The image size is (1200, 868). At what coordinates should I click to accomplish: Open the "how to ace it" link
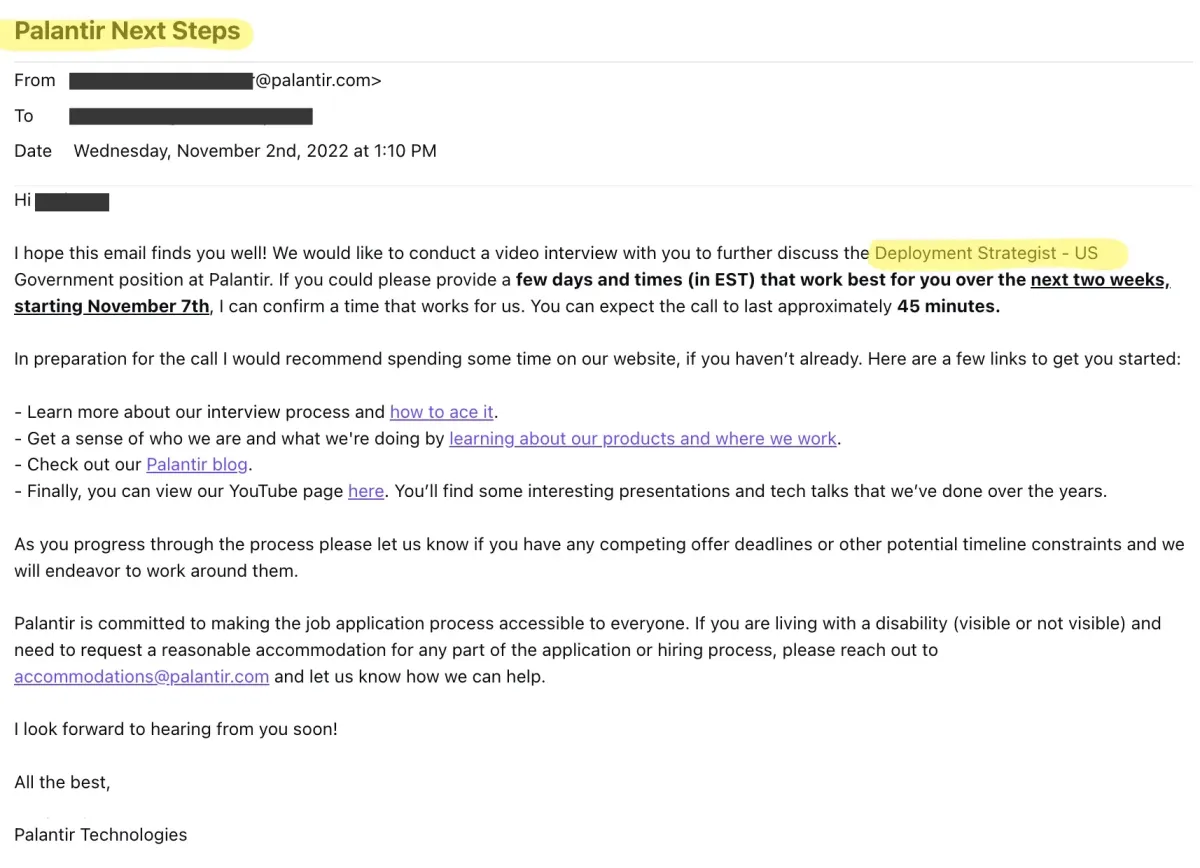(441, 412)
